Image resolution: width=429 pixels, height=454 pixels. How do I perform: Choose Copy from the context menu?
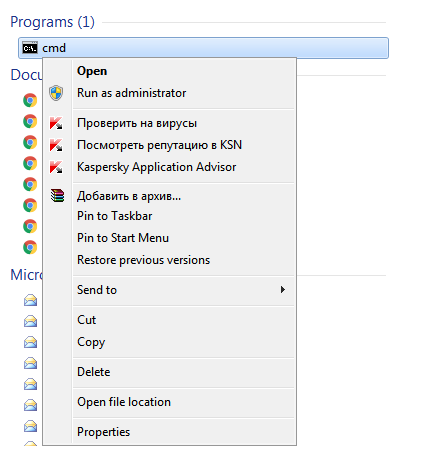pyautogui.click(x=91, y=342)
